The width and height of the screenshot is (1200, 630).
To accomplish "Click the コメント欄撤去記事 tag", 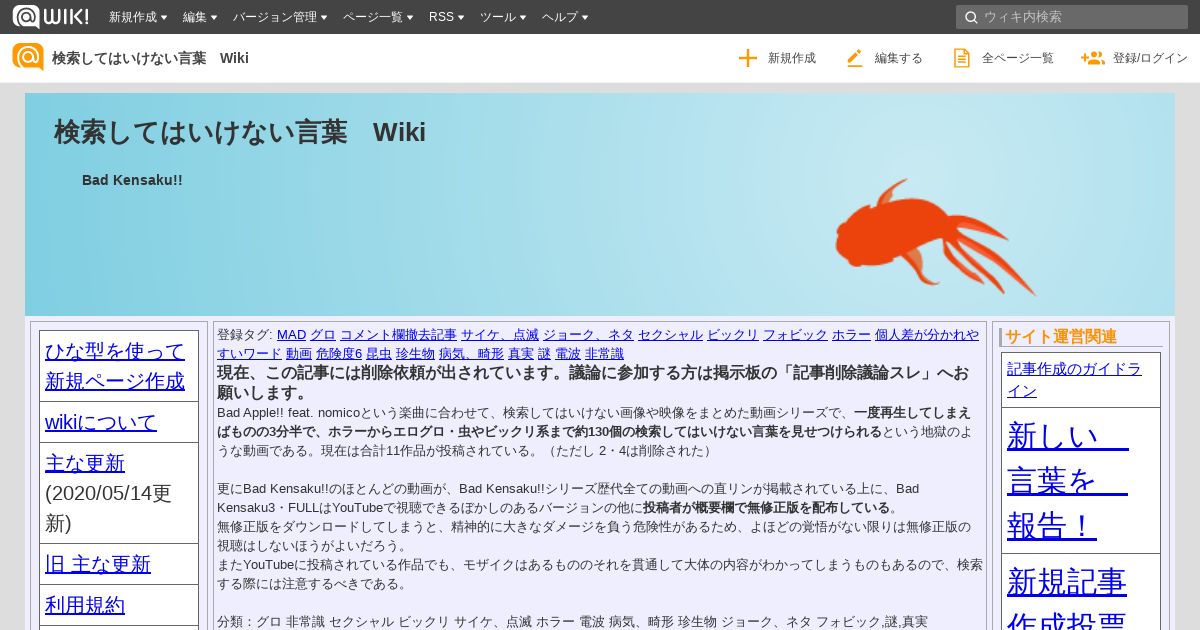I will point(398,335).
